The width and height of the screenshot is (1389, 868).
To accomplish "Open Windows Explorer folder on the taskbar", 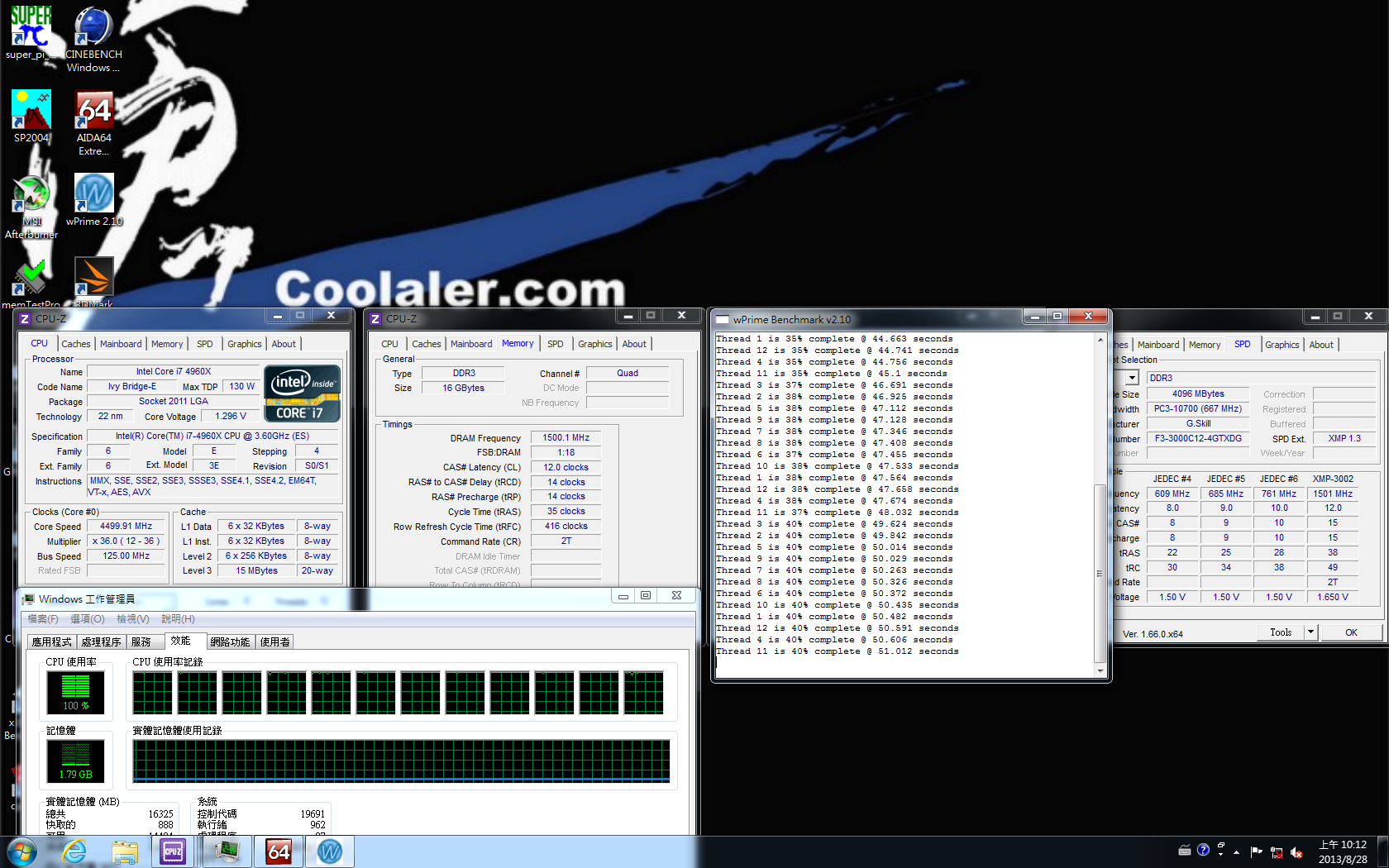I will [125, 851].
